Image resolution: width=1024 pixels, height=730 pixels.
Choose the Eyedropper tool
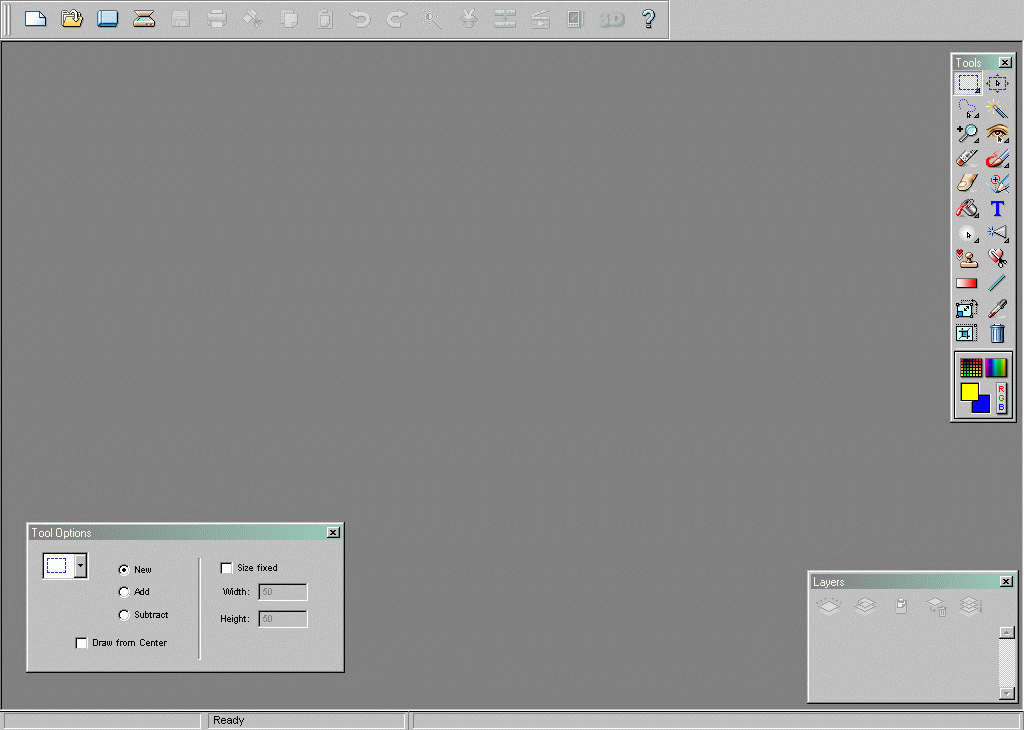tap(997, 308)
